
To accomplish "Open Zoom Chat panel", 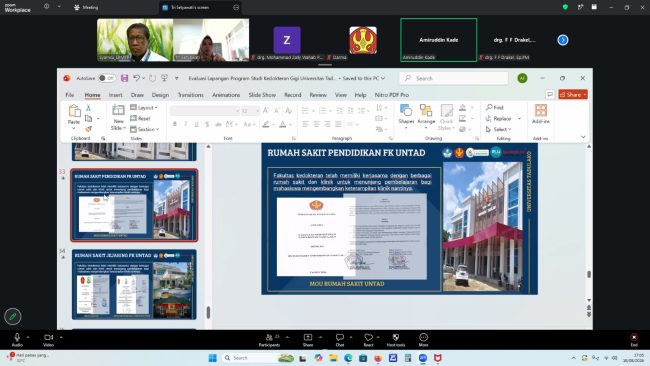I will [x=340, y=340].
